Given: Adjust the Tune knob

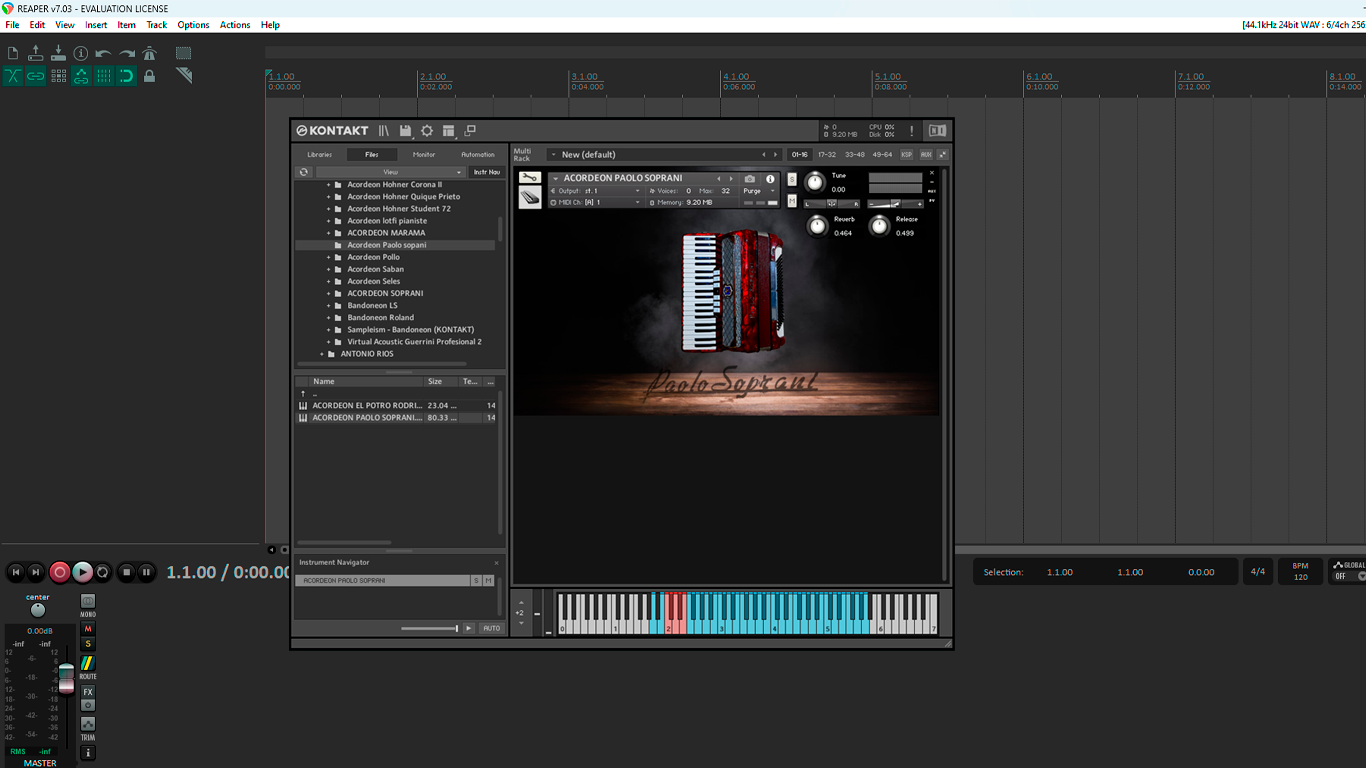Looking at the screenshot, I should coord(815,182).
